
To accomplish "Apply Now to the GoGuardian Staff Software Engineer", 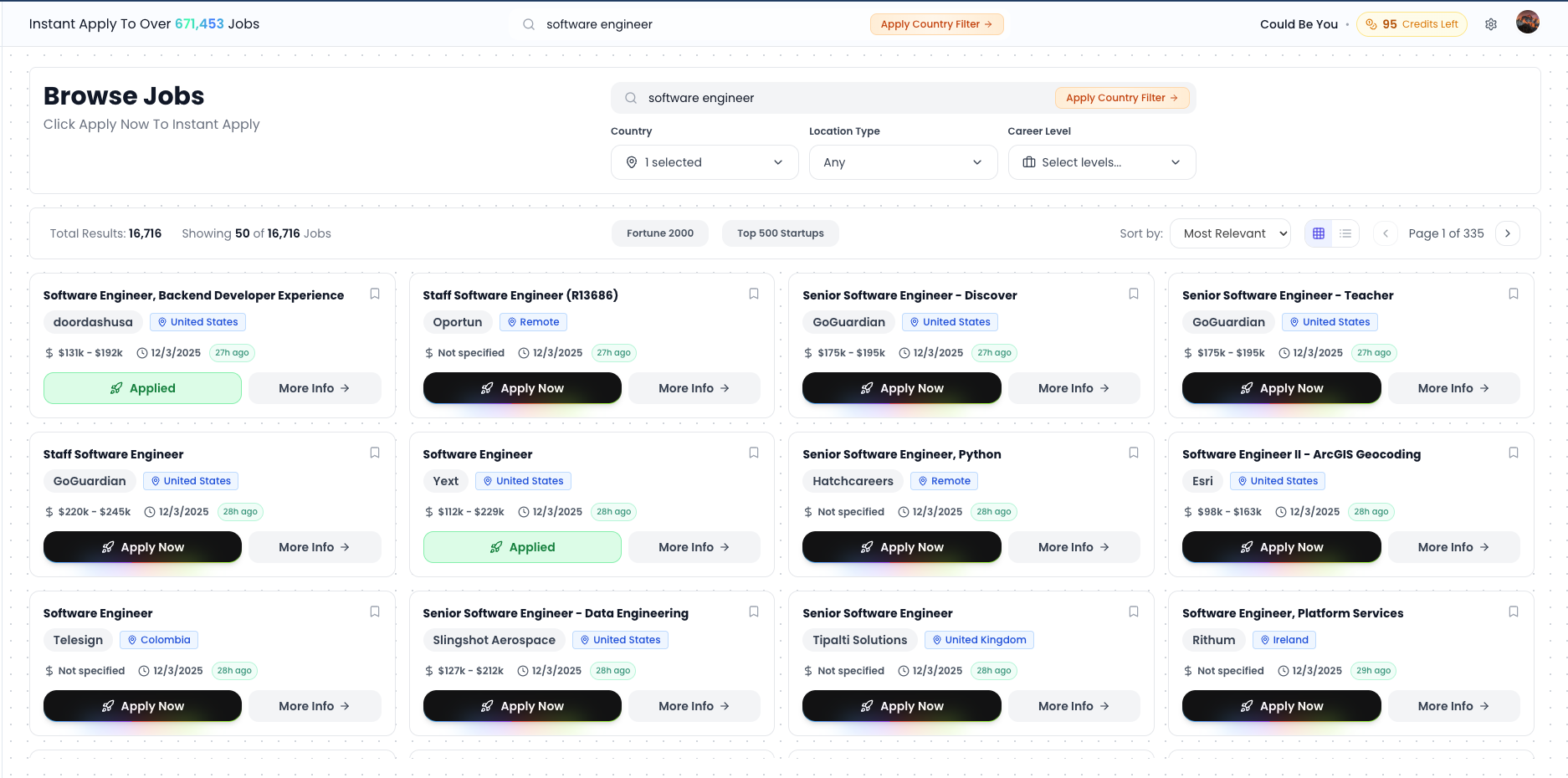I will [142, 546].
